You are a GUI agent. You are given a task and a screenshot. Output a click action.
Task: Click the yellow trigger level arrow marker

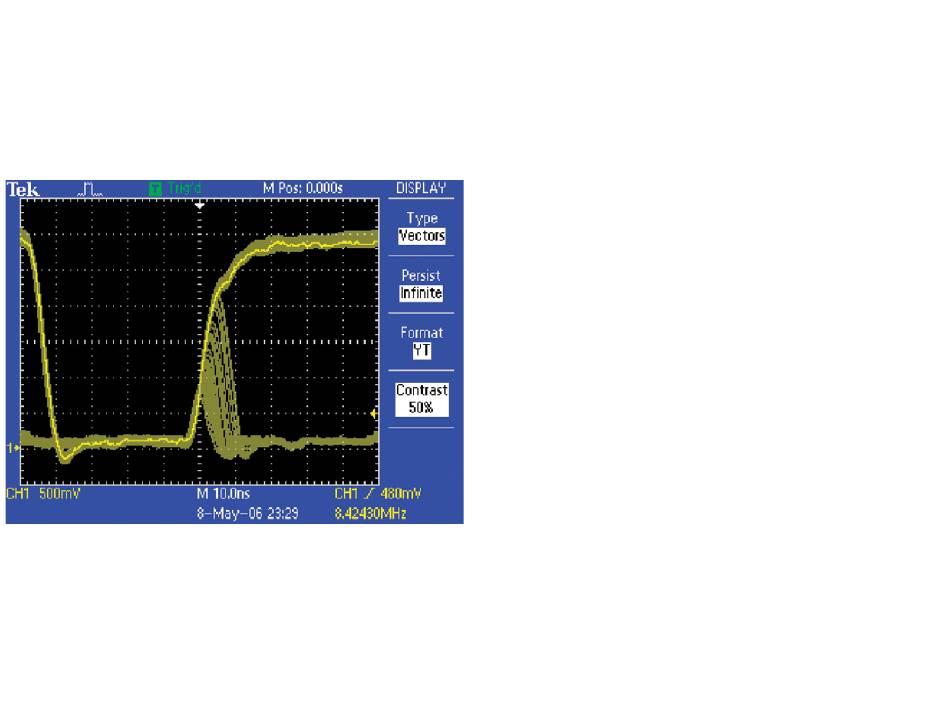pos(374,413)
